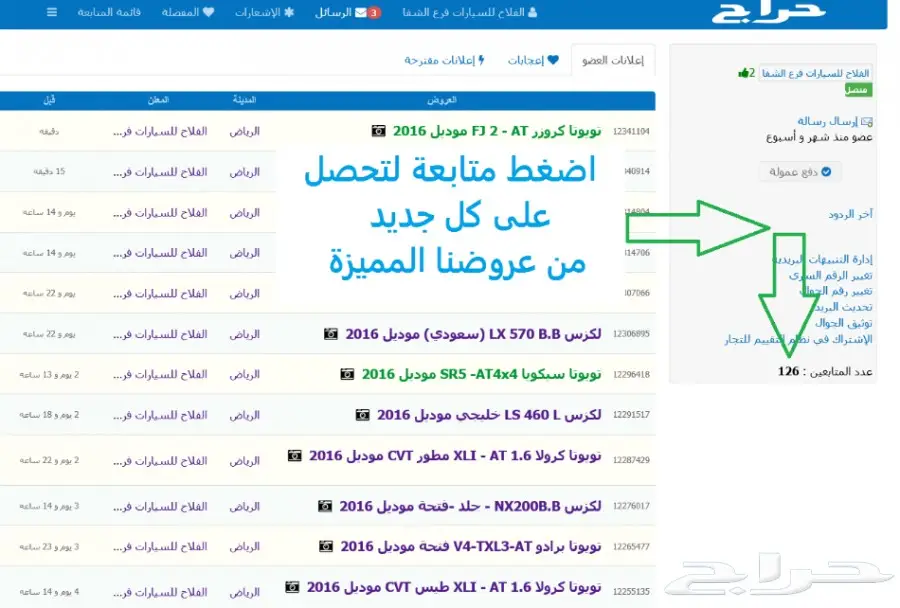Viewport: 900px width, 608px height.
Task: Click ad number 12341104
Action: tap(631, 131)
